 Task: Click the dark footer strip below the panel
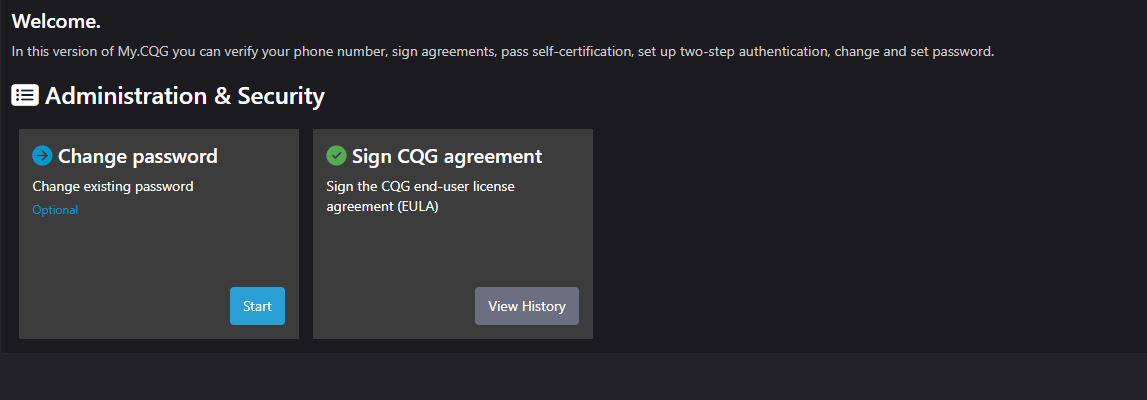tap(574, 377)
